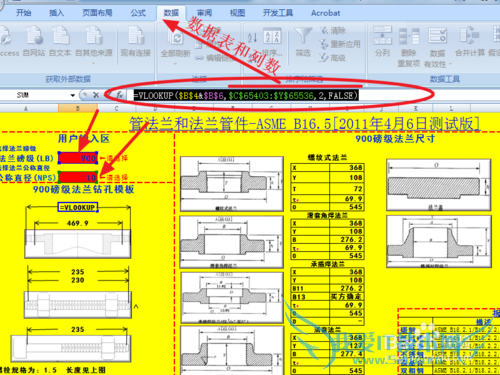Screen dimensions: 500x375
Task: Open the 公式 (Formulas) tab
Action: point(138,13)
